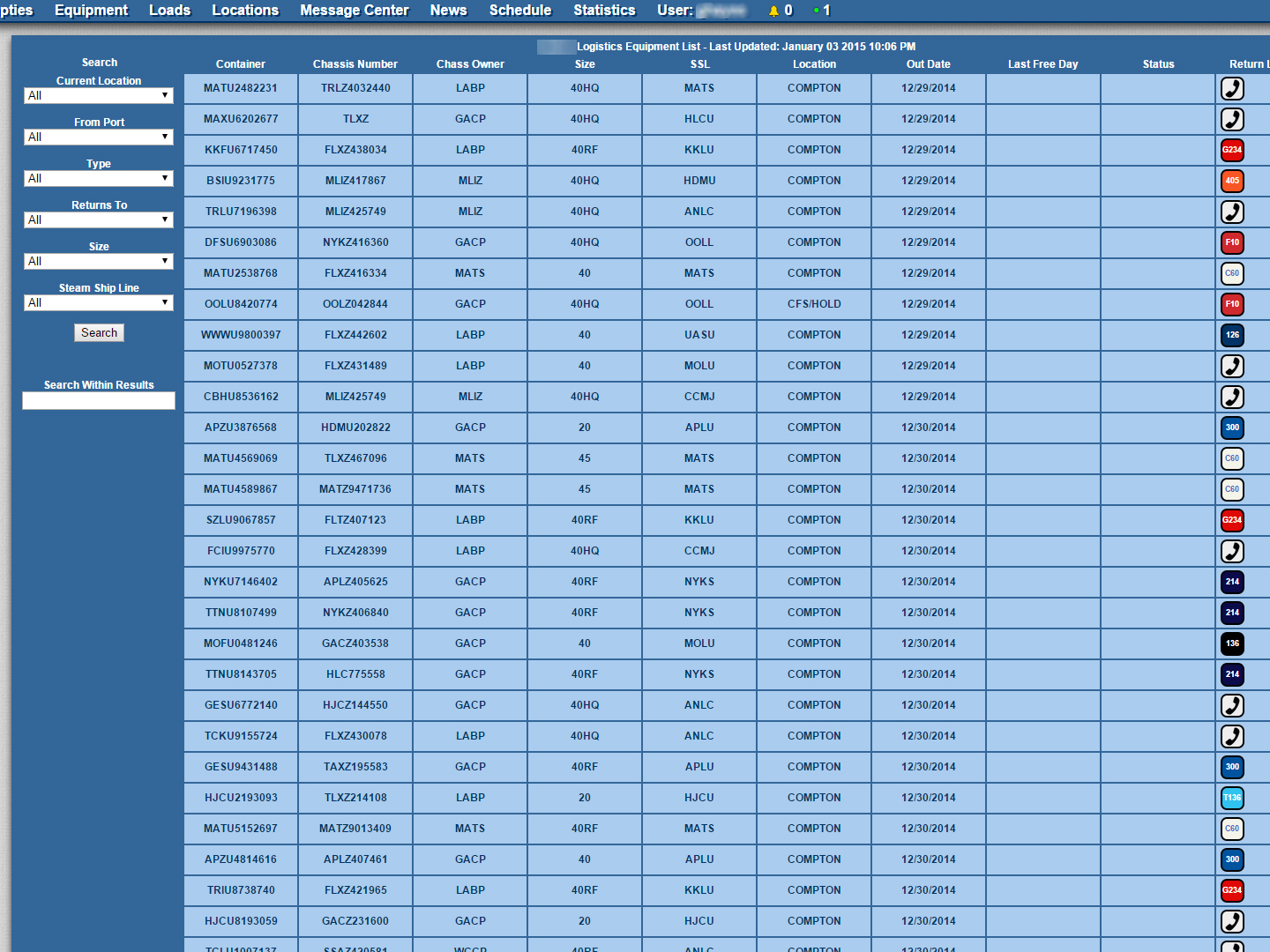Click the Search button
1270x952 pixels.
[x=99, y=333]
